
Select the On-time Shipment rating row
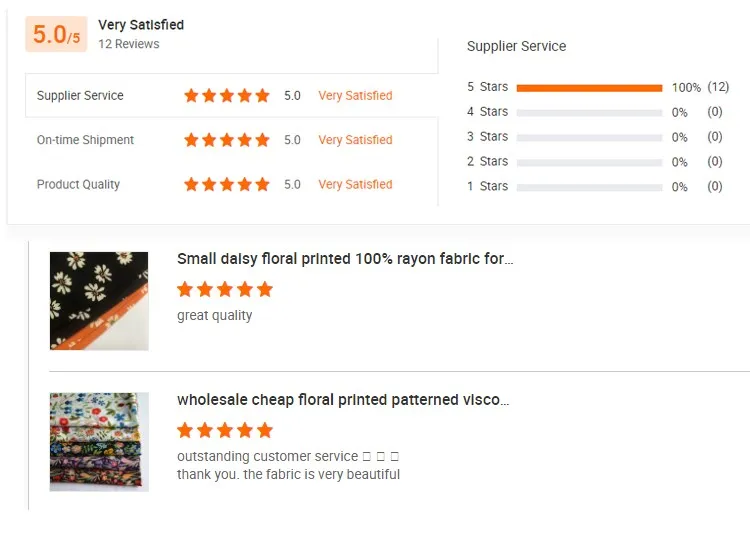tap(85, 140)
